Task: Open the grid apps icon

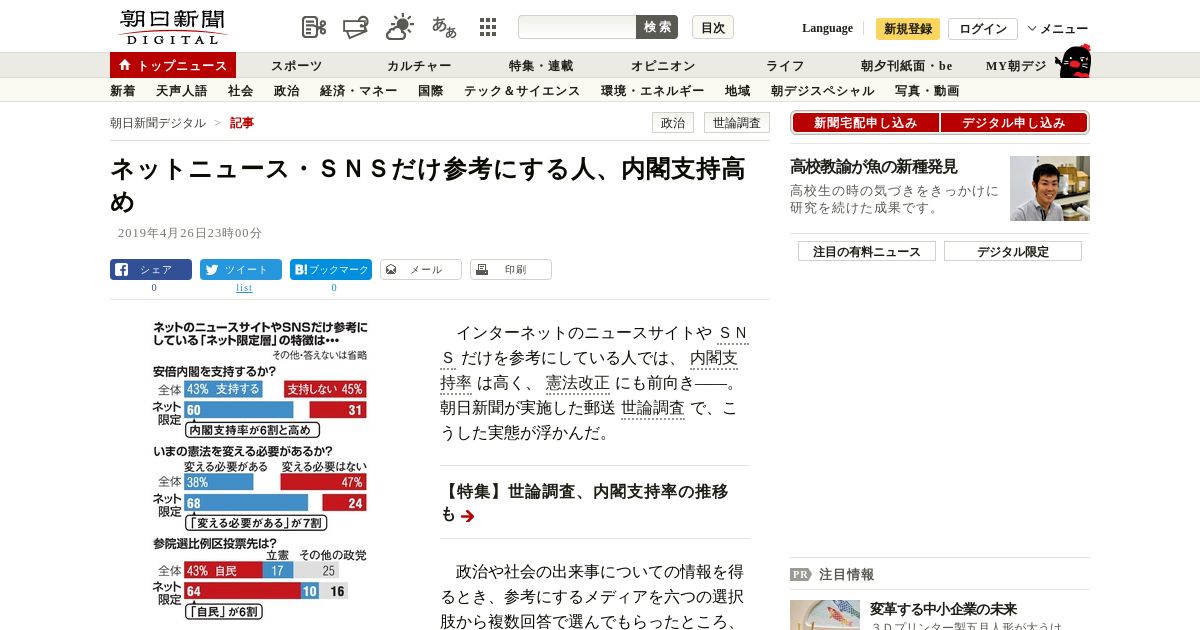Action: point(488,27)
